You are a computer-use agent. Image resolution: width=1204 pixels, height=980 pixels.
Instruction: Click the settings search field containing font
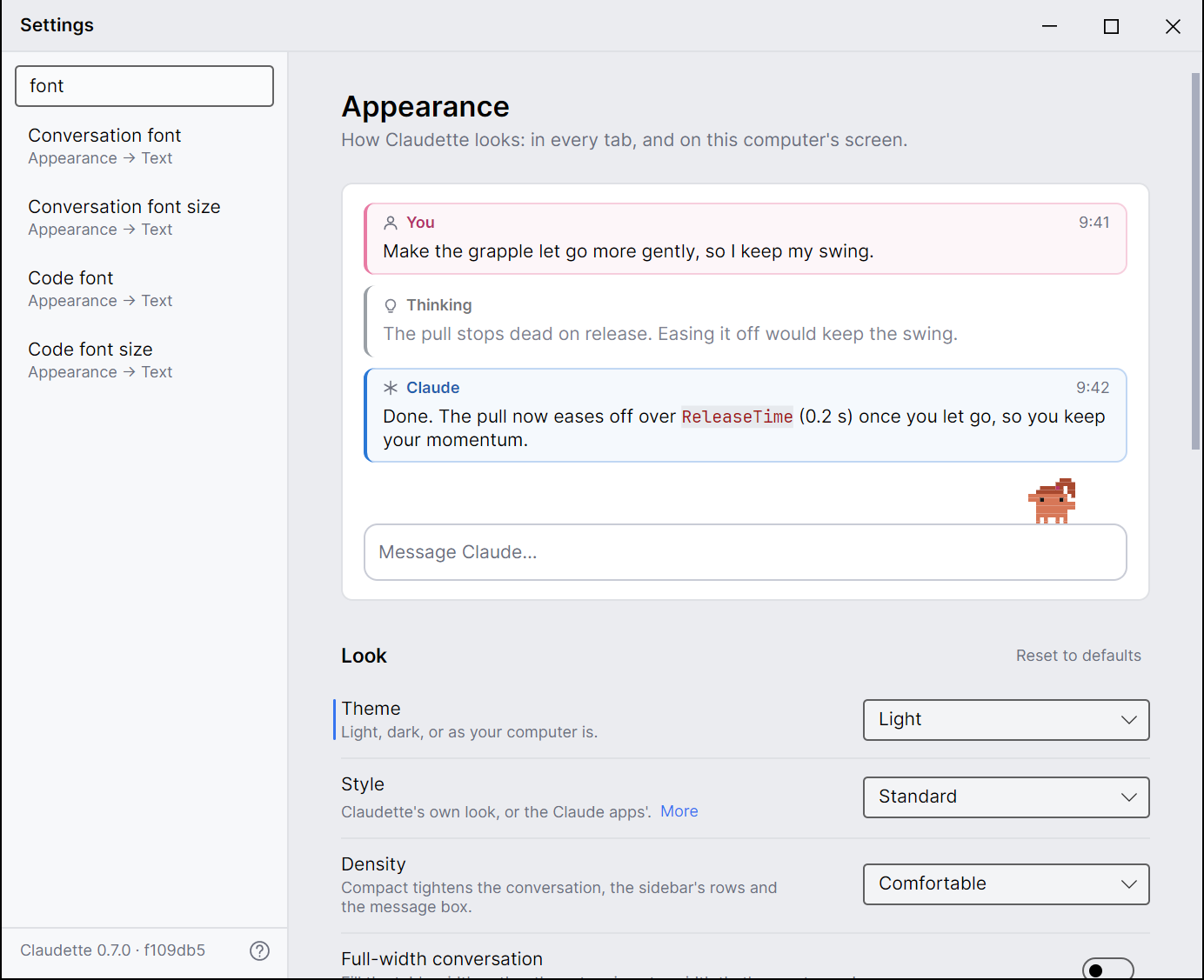coord(144,86)
